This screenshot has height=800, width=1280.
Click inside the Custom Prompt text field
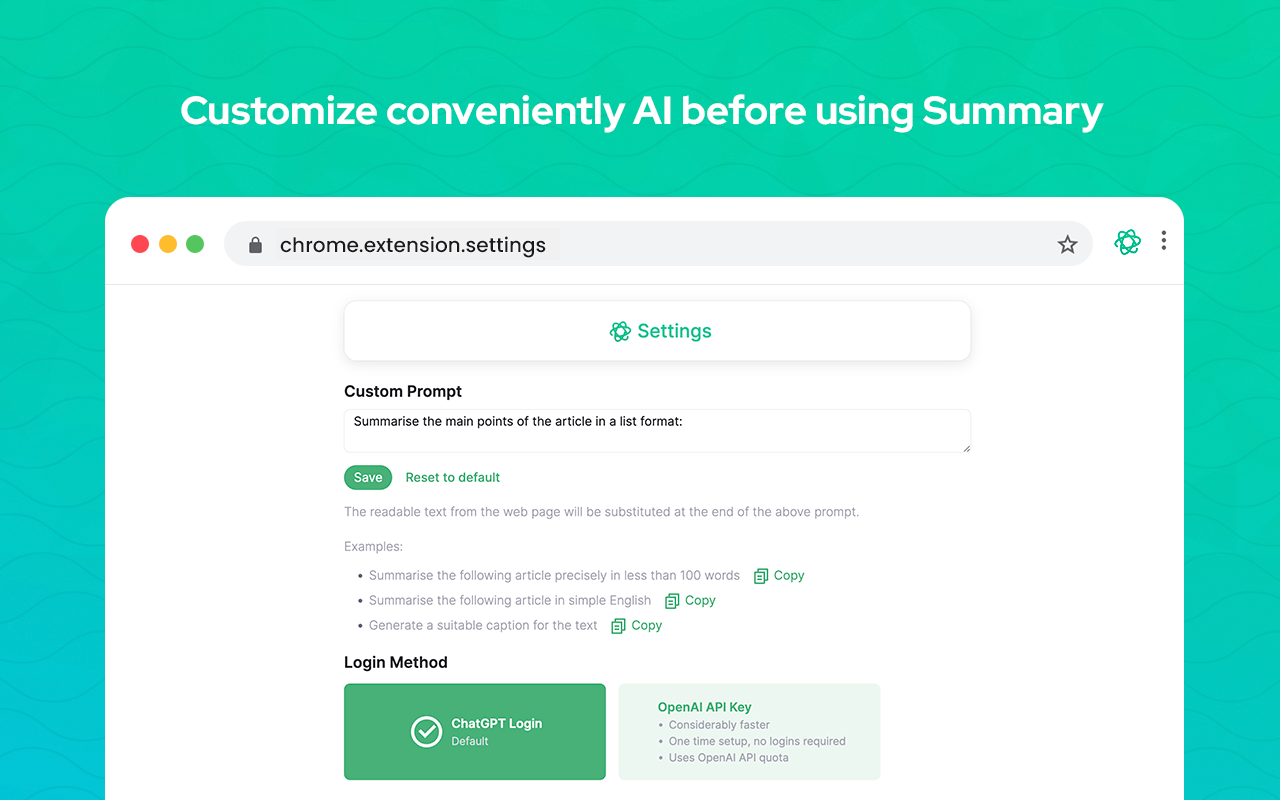[657, 430]
